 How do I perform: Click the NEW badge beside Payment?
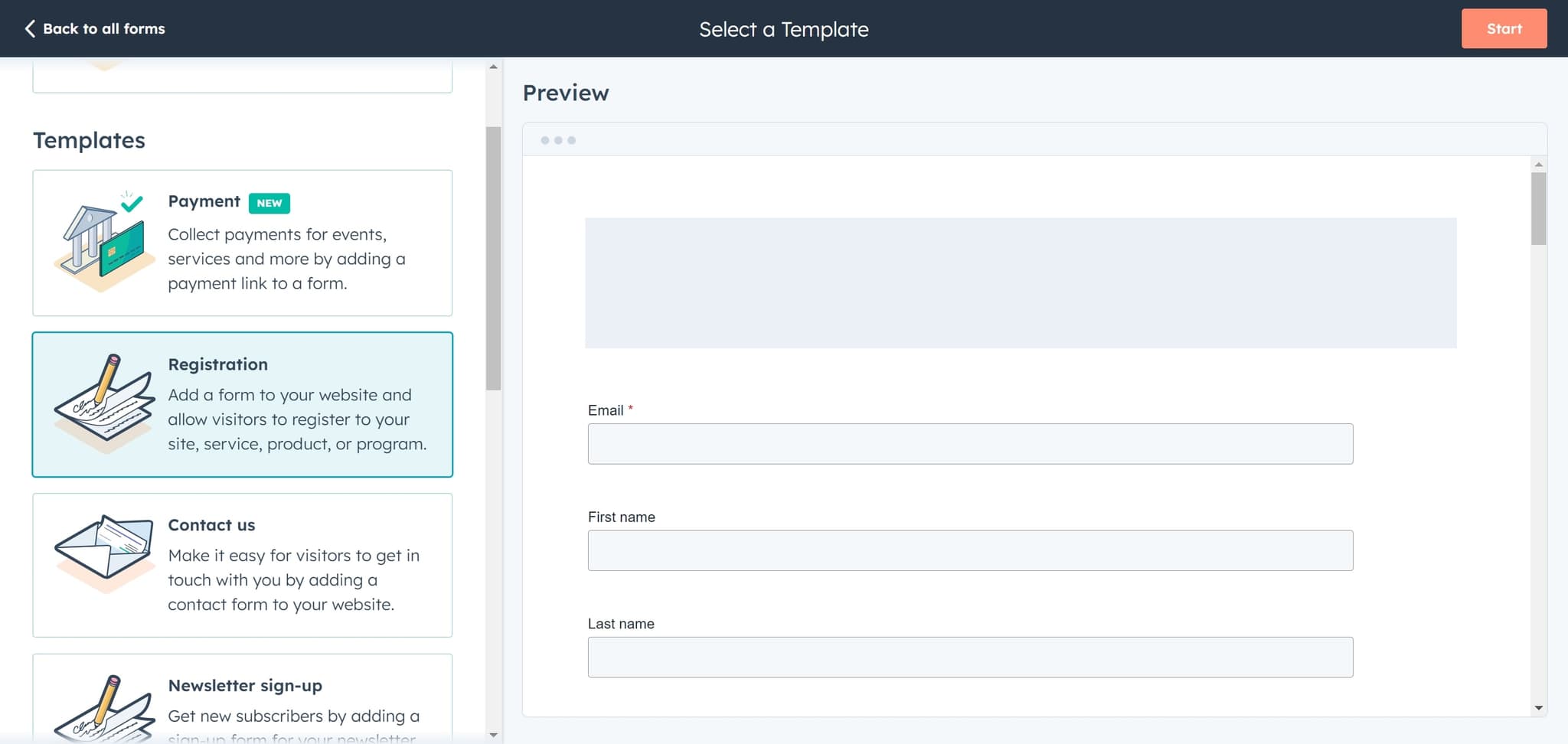pos(269,203)
